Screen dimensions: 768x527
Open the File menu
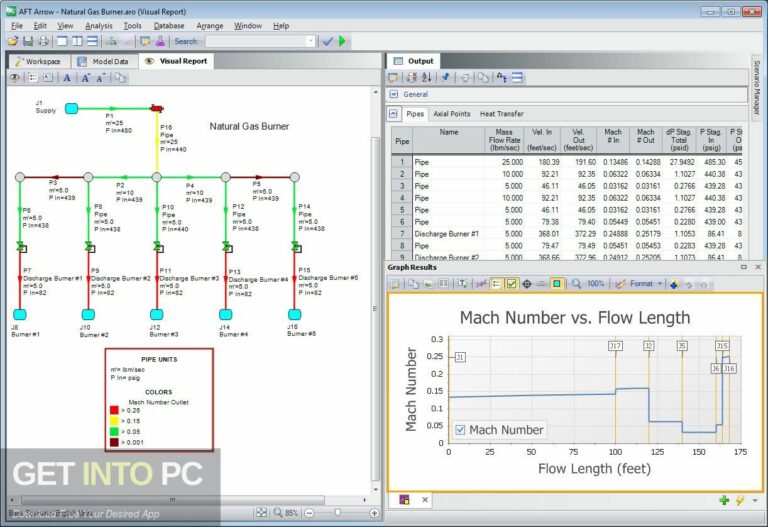pyautogui.click(x=17, y=25)
